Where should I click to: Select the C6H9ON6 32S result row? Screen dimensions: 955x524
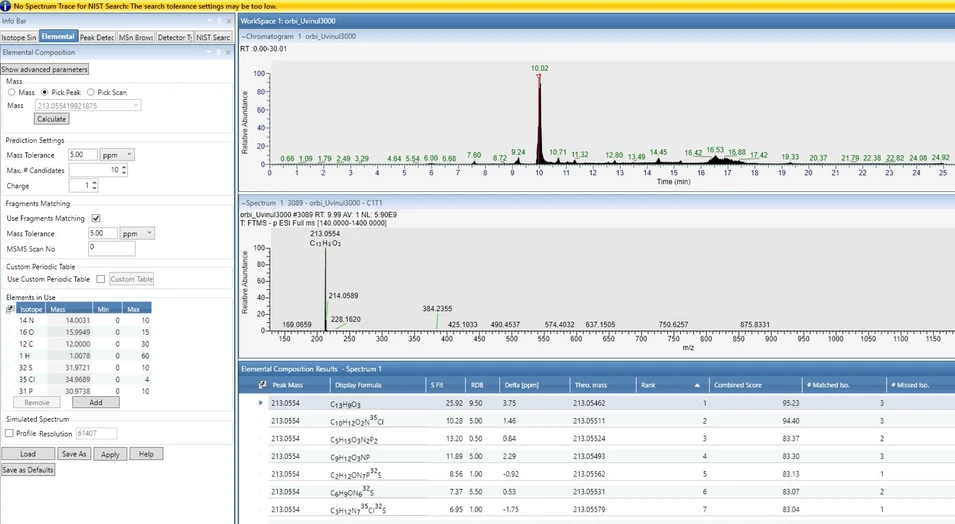tap(611, 491)
